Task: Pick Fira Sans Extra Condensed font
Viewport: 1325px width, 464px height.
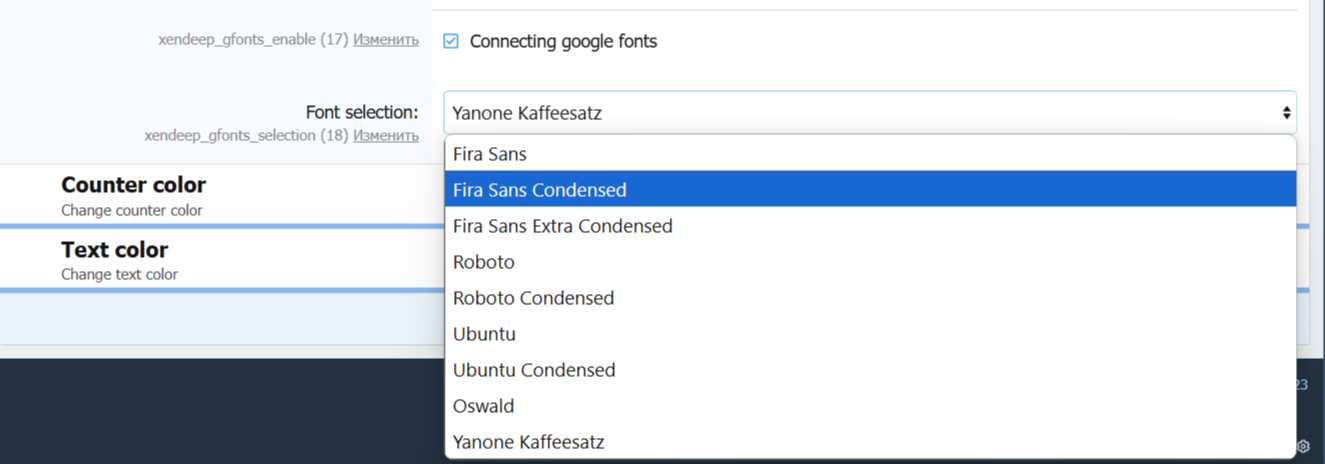Action: (x=563, y=226)
